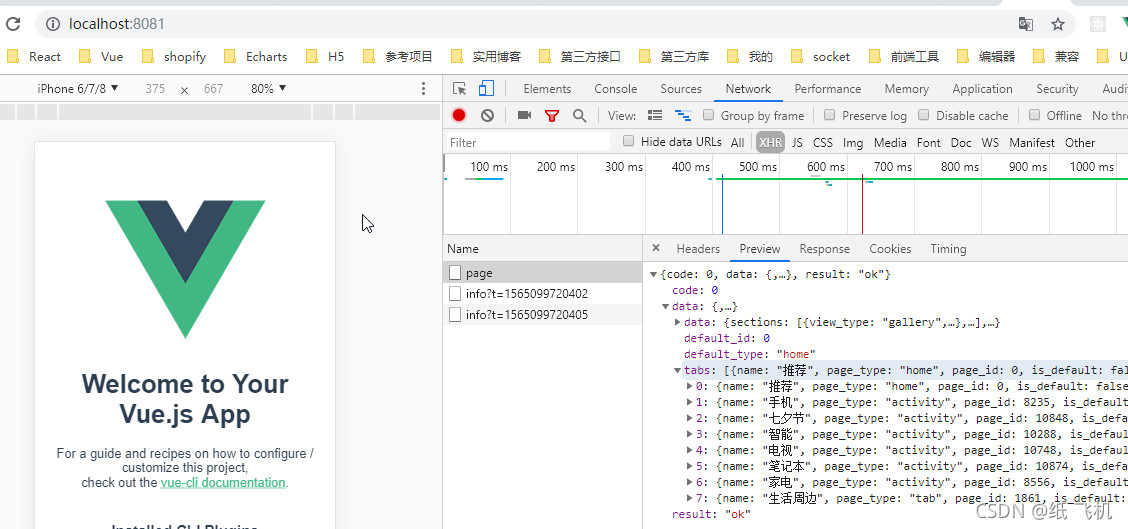Open Headers tab of request
This screenshot has width=1128, height=529.
point(698,248)
